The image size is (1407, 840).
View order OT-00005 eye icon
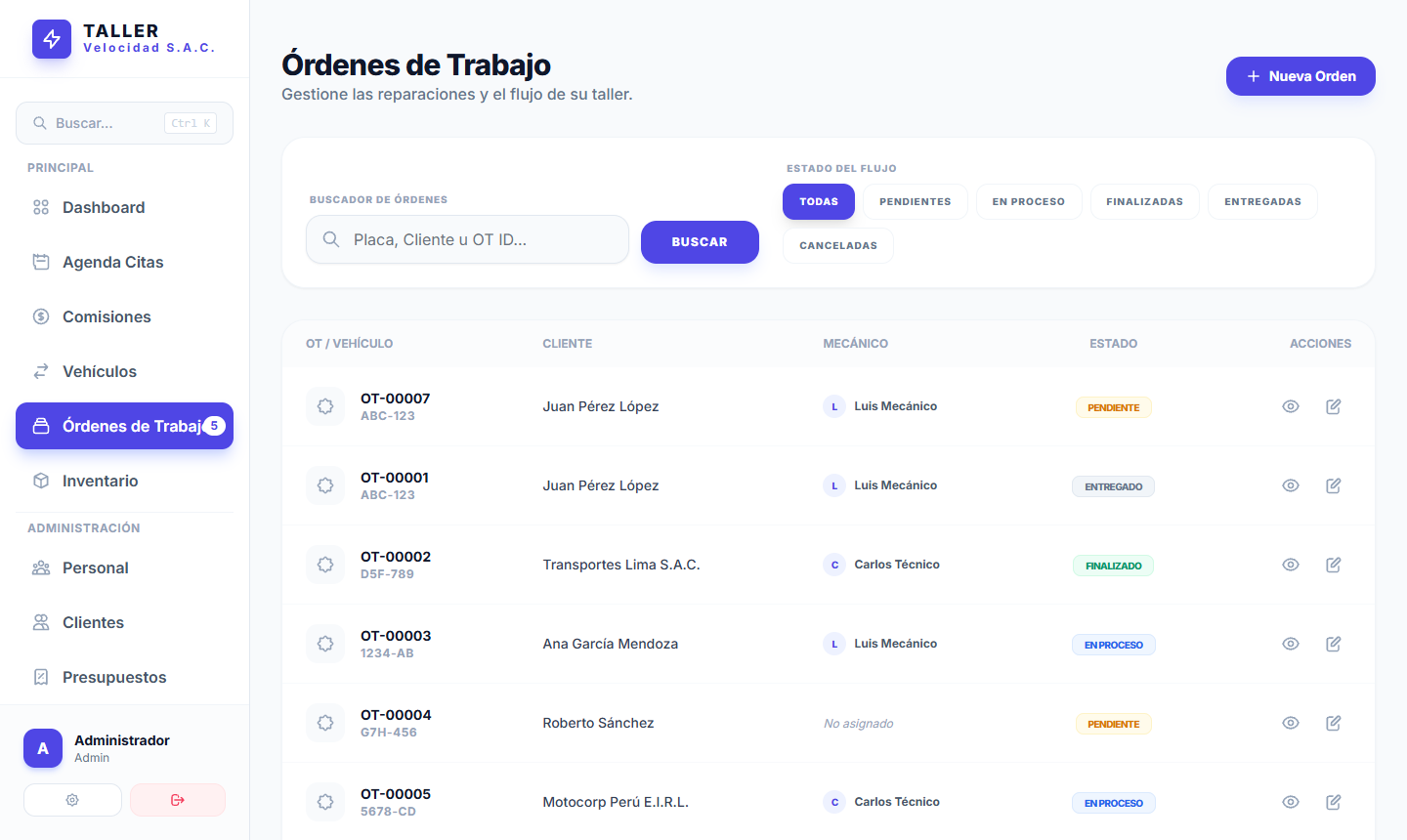[1291, 802]
